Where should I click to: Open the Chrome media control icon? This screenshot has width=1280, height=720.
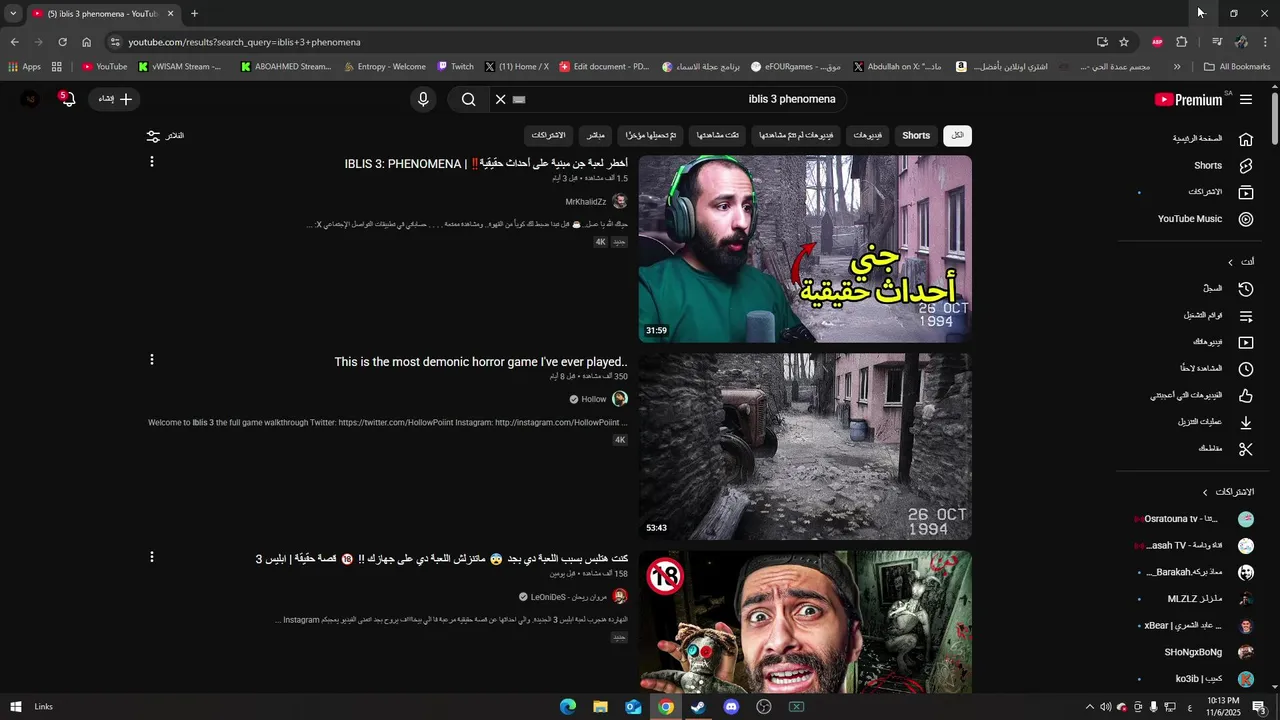1216,42
